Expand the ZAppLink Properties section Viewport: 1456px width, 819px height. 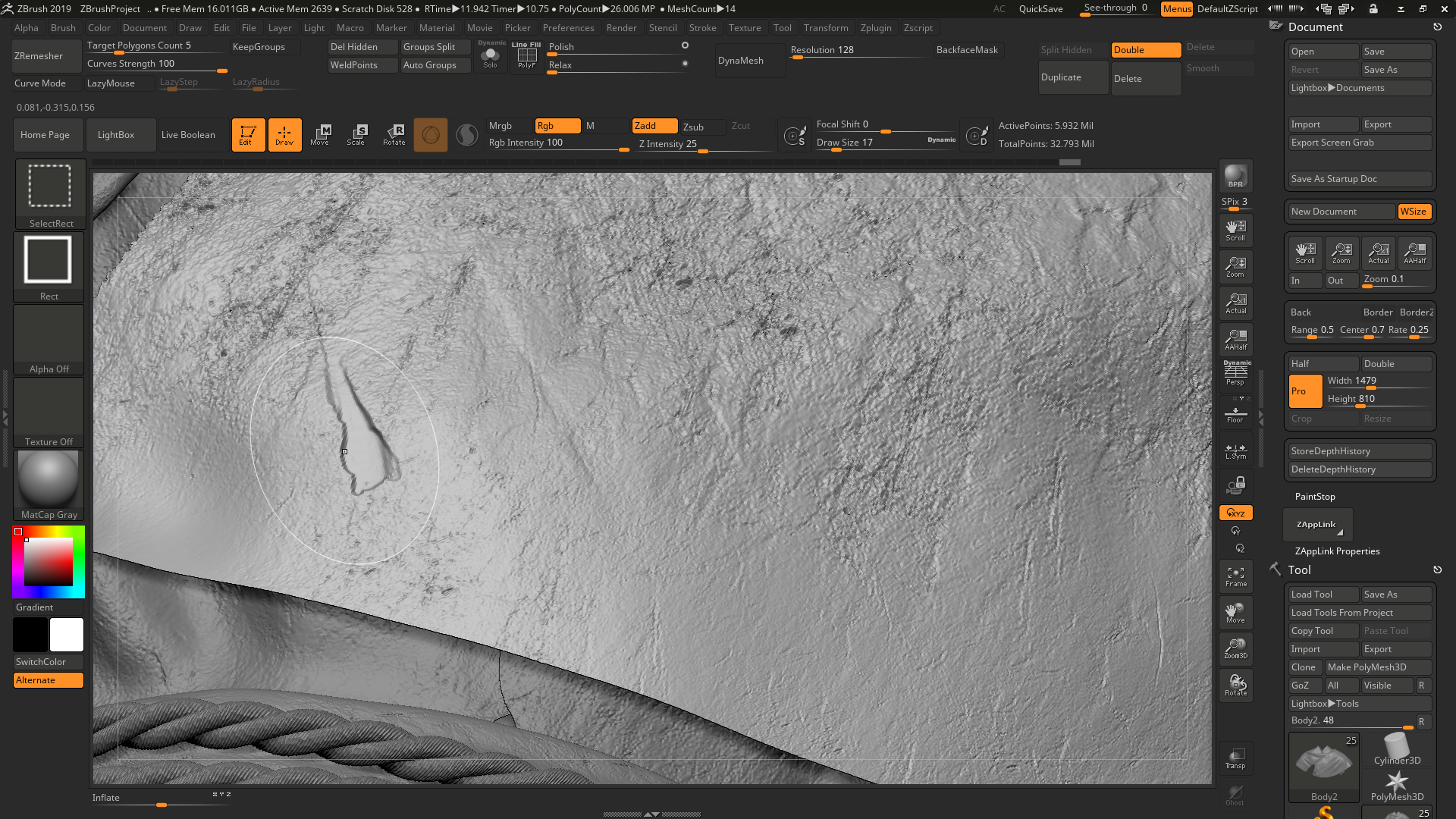[1337, 551]
